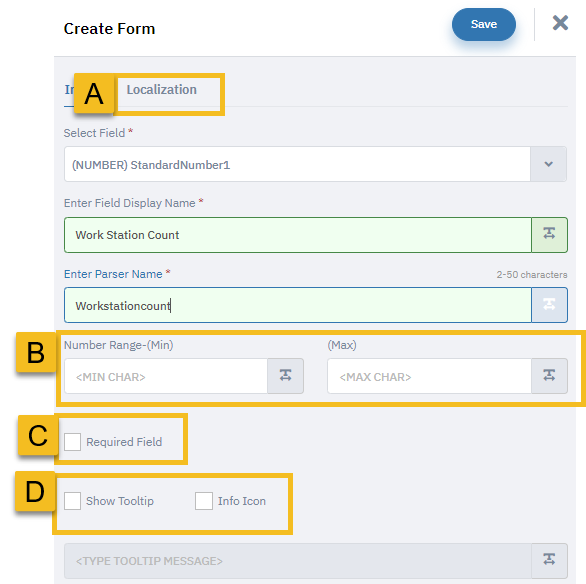Click the localization icon beside Work Station Count

pos(549,235)
